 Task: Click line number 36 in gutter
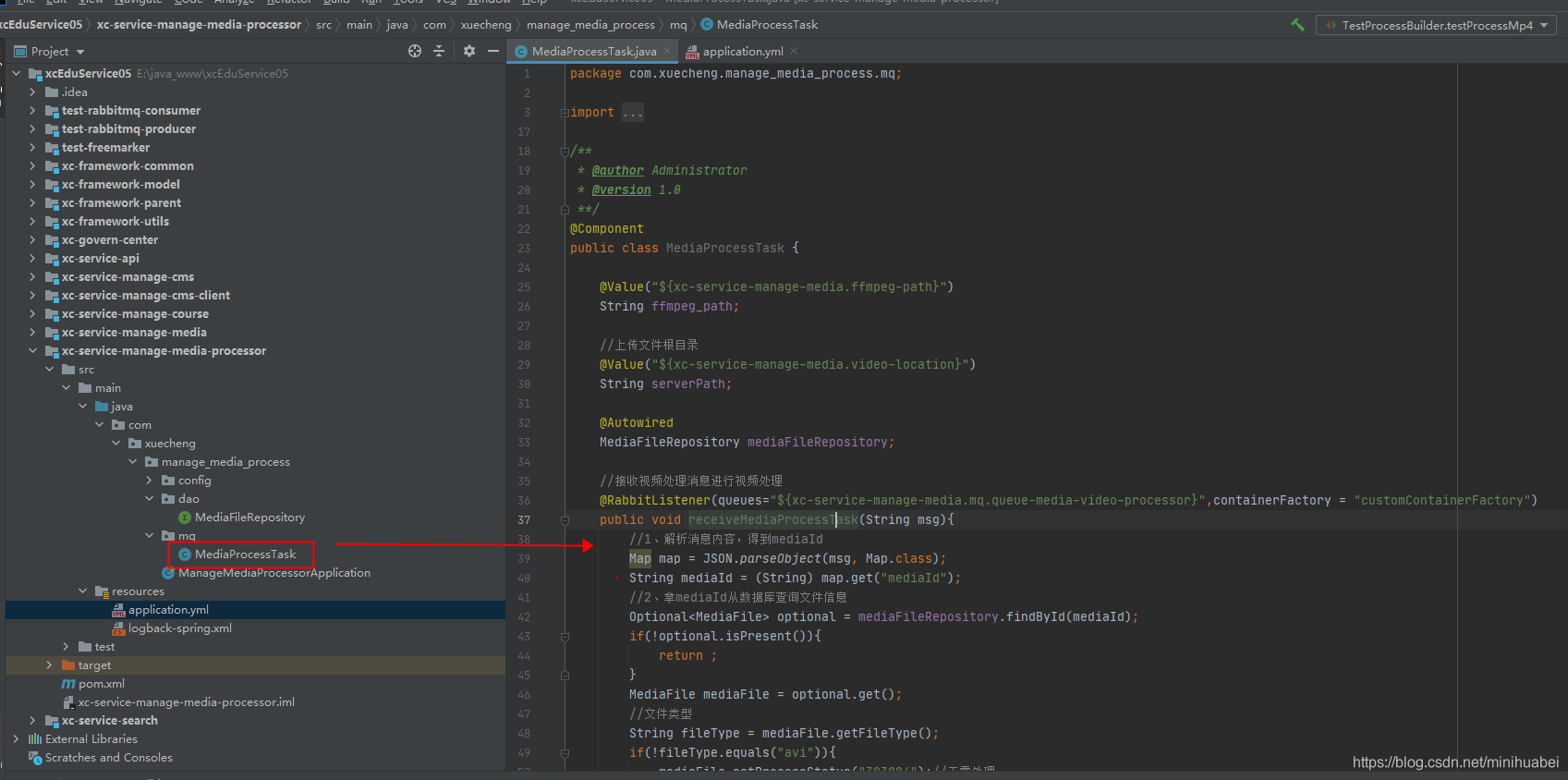click(x=524, y=501)
